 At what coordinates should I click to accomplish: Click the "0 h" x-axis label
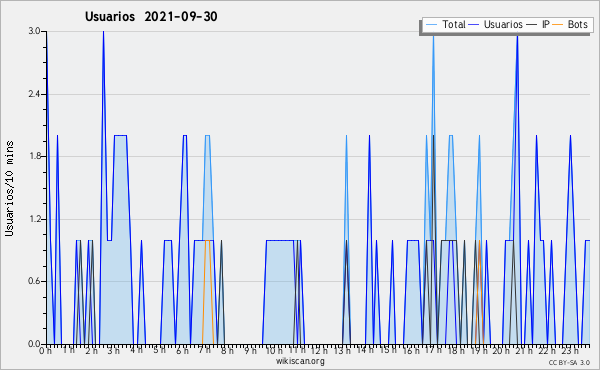(46, 350)
